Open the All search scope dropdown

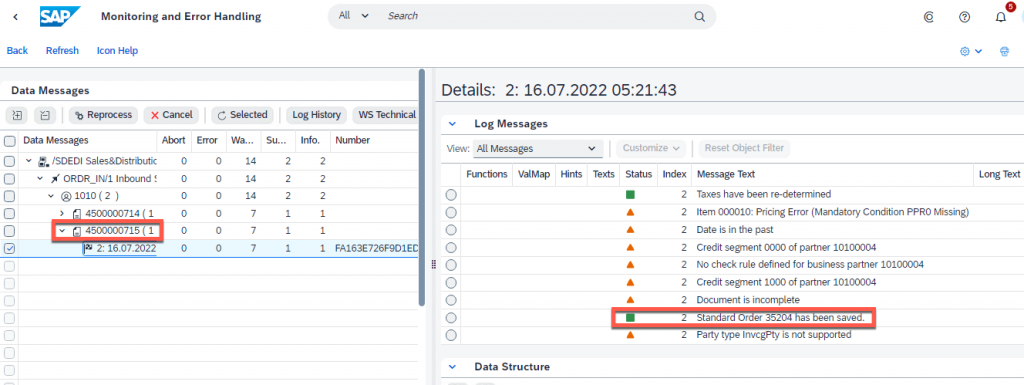(354, 16)
